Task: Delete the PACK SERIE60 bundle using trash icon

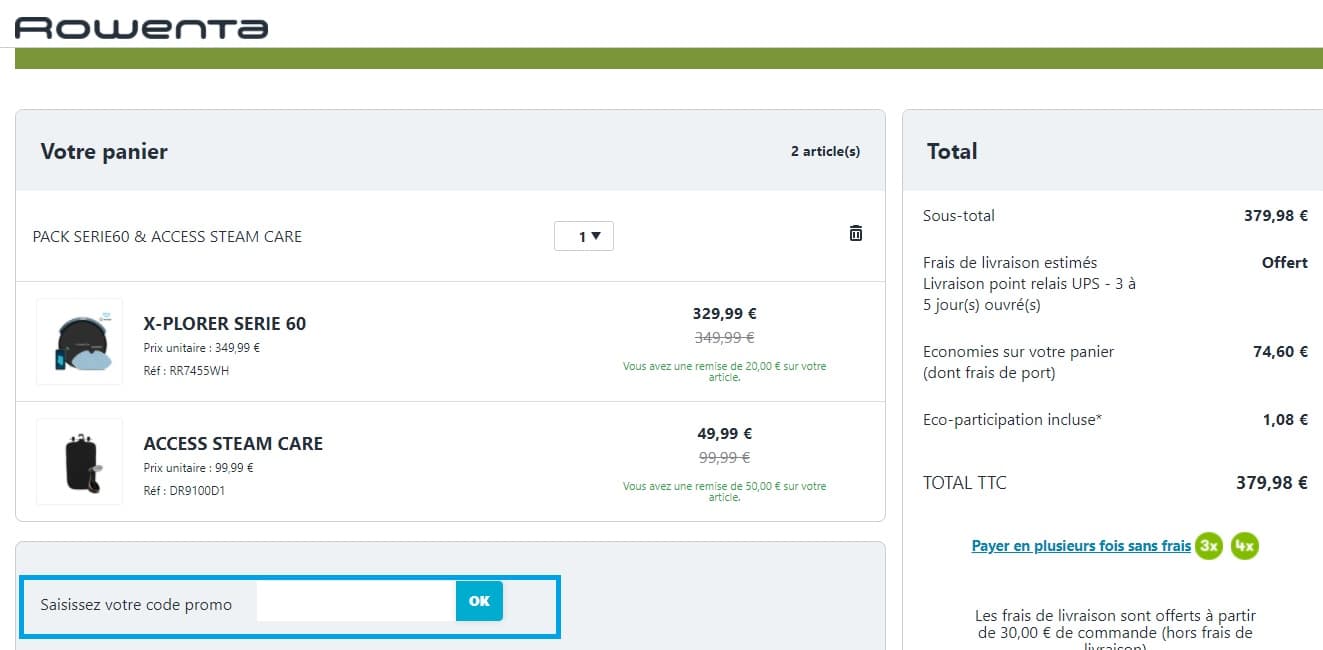Action: (x=855, y=232)
